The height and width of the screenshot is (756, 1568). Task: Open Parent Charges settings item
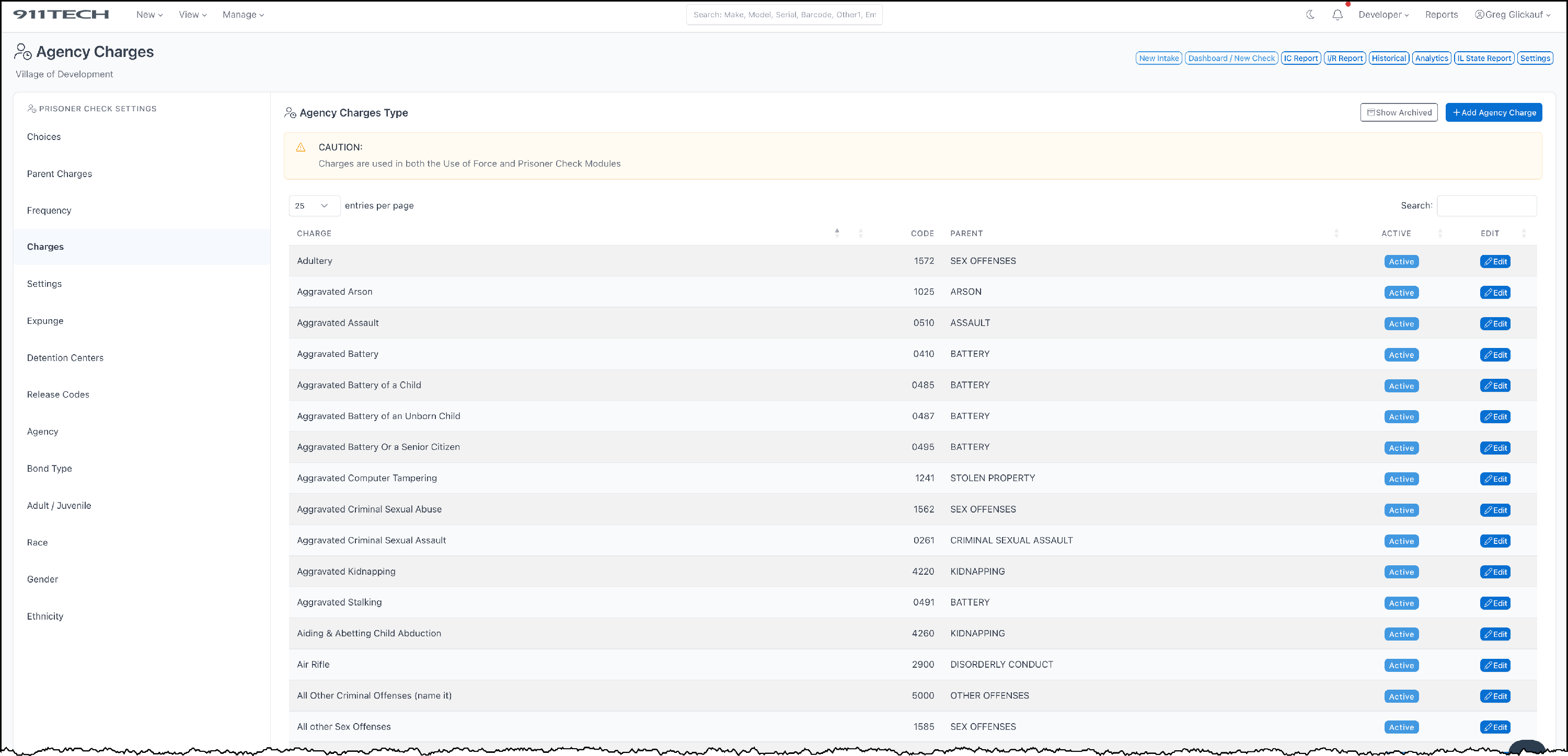[x=60, y=173]
